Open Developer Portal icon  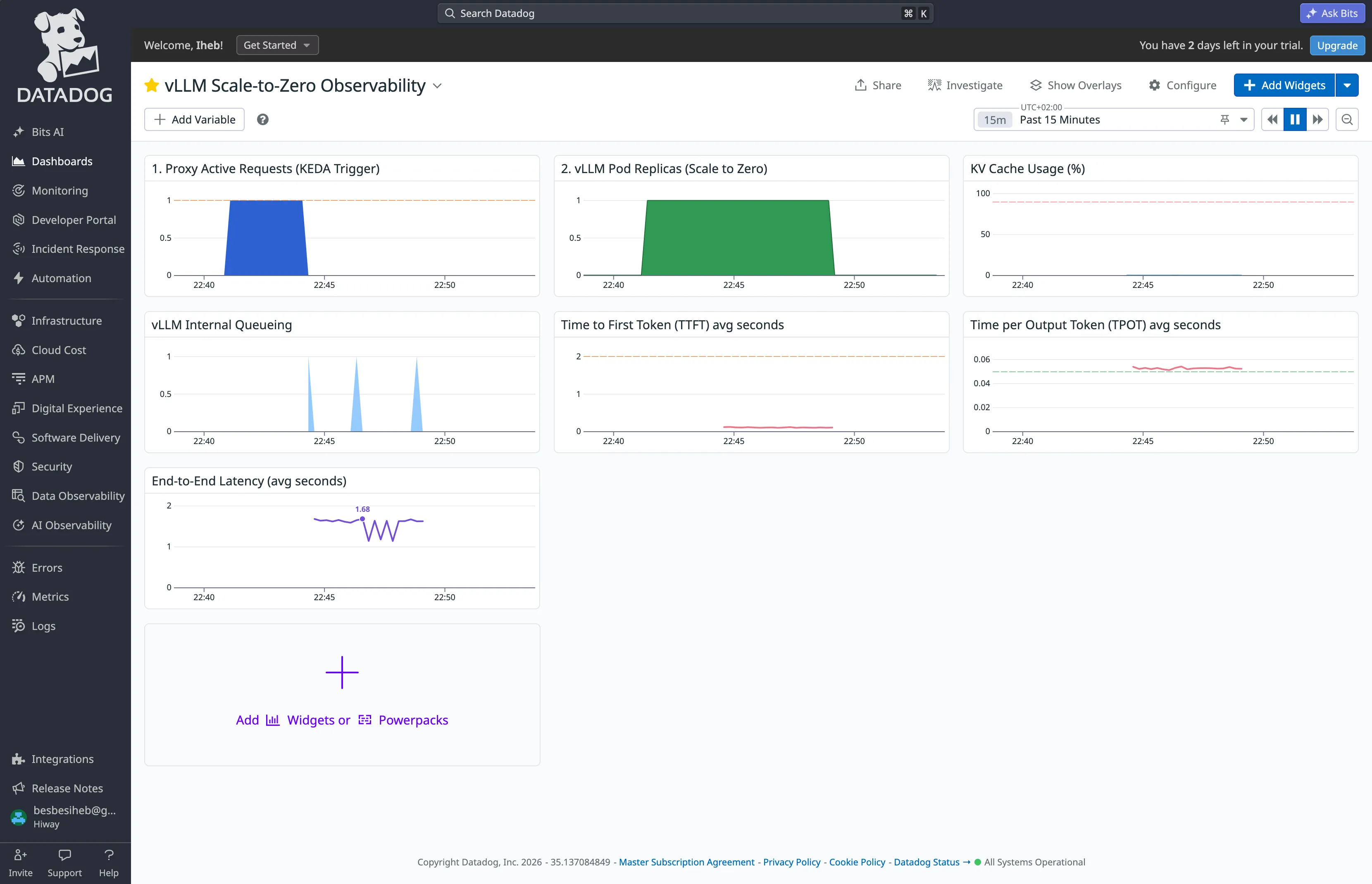tap(18, 220)
